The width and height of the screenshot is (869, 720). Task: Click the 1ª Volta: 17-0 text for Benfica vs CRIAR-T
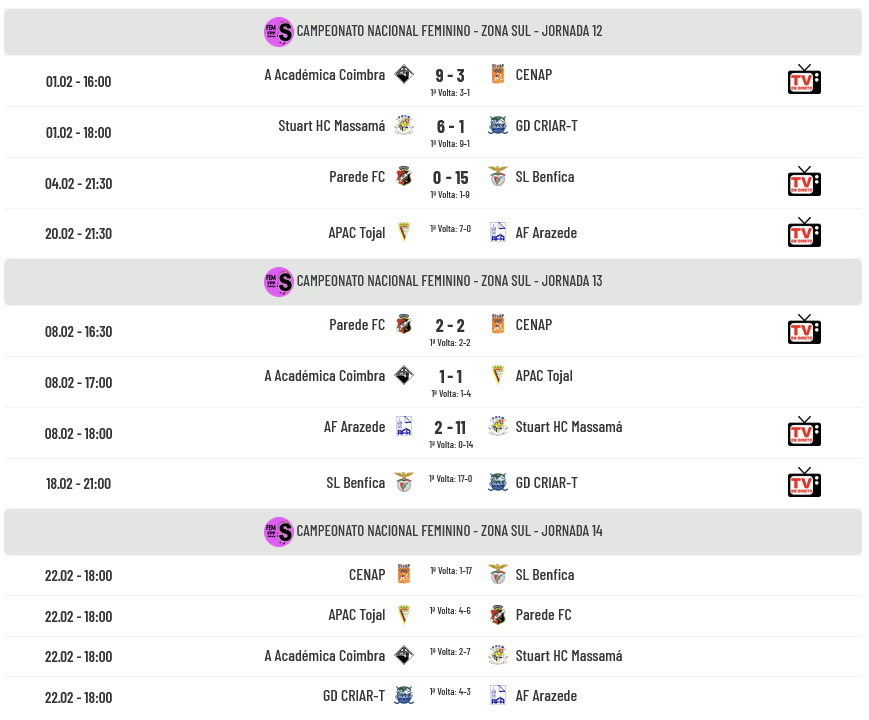(x=450, y=479)
